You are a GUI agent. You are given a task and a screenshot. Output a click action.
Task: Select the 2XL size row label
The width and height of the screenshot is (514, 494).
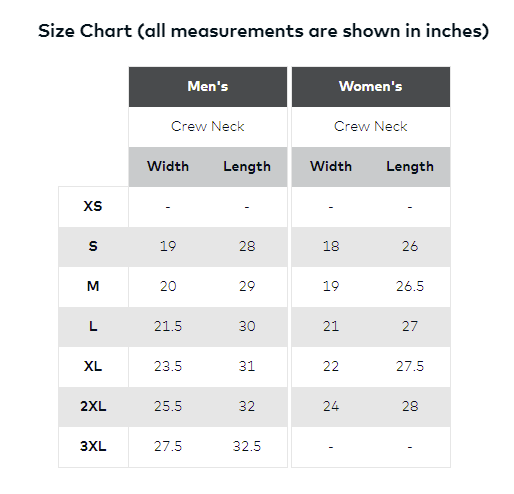(x=93, y=406)
